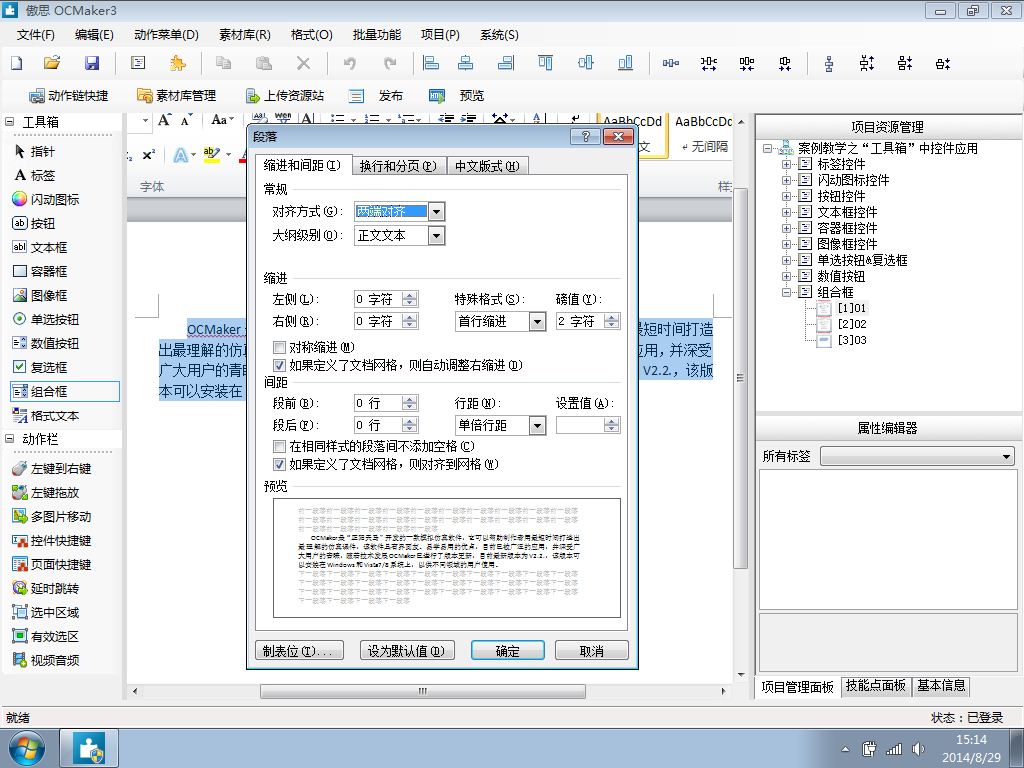
Task: Open the folder icon in toolbar
Action: pyautogui.click(x=52, y=63)
